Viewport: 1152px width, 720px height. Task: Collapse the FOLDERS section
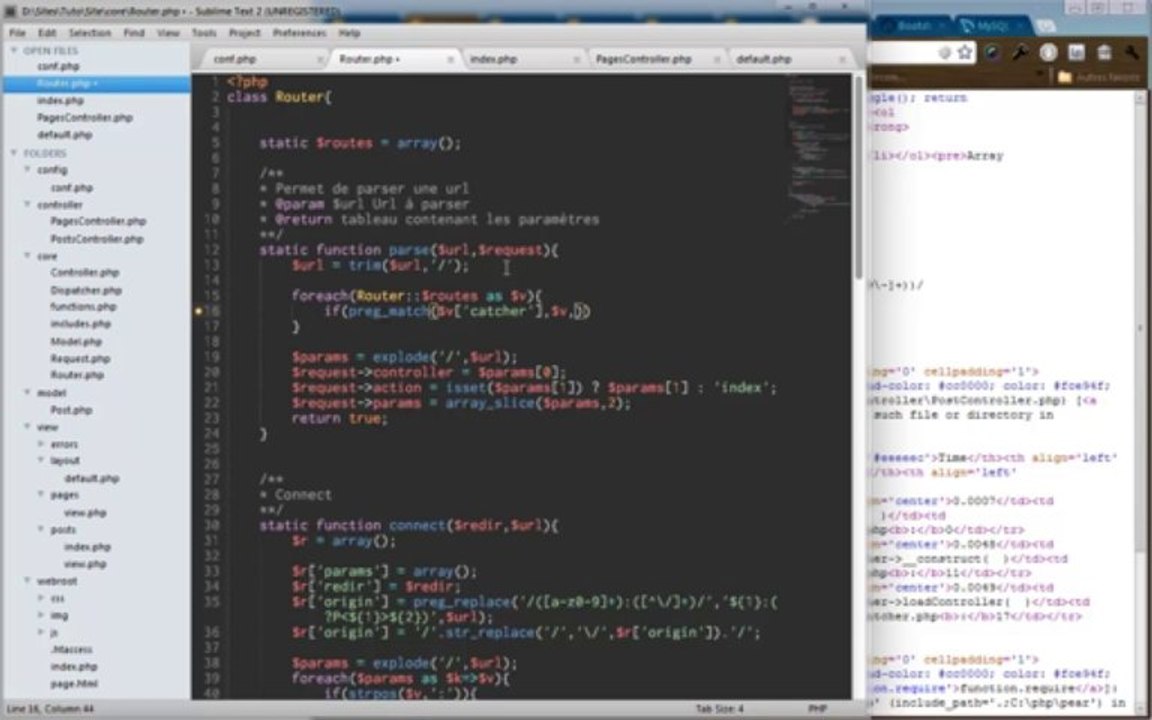click(13, 153)
